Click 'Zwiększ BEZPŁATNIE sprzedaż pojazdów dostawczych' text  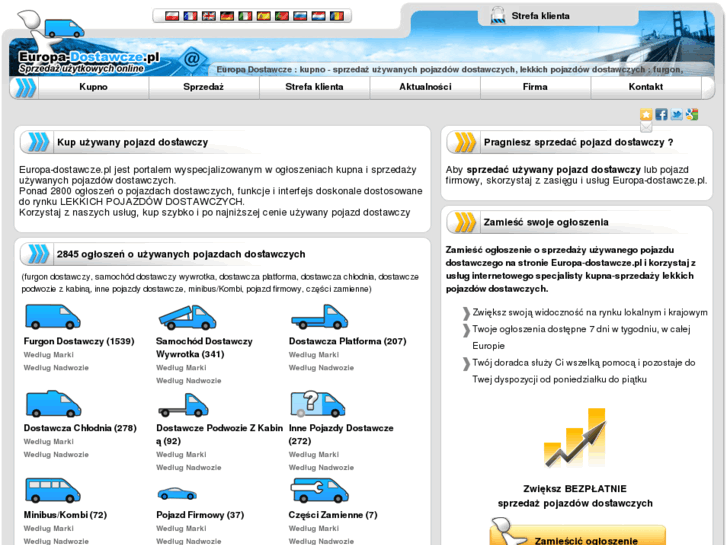[x=575, y=496]
